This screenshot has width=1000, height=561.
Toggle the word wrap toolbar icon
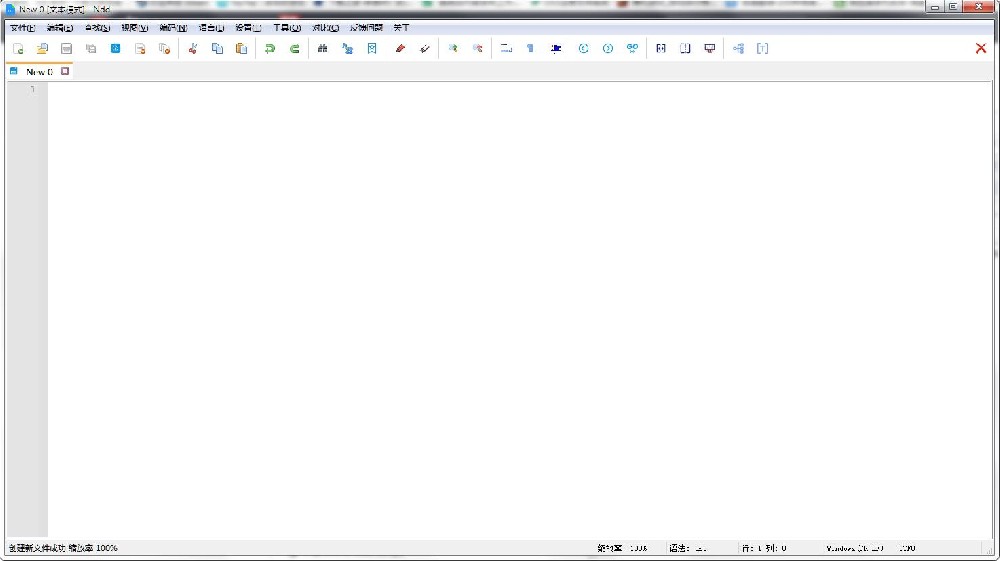pyautogui.click(x=506, y=48)
